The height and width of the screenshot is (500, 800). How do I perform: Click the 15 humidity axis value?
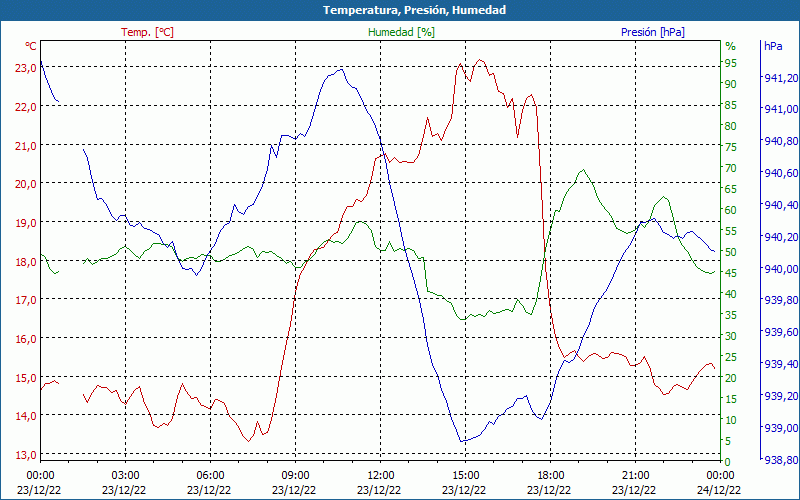tap(731, 399)
